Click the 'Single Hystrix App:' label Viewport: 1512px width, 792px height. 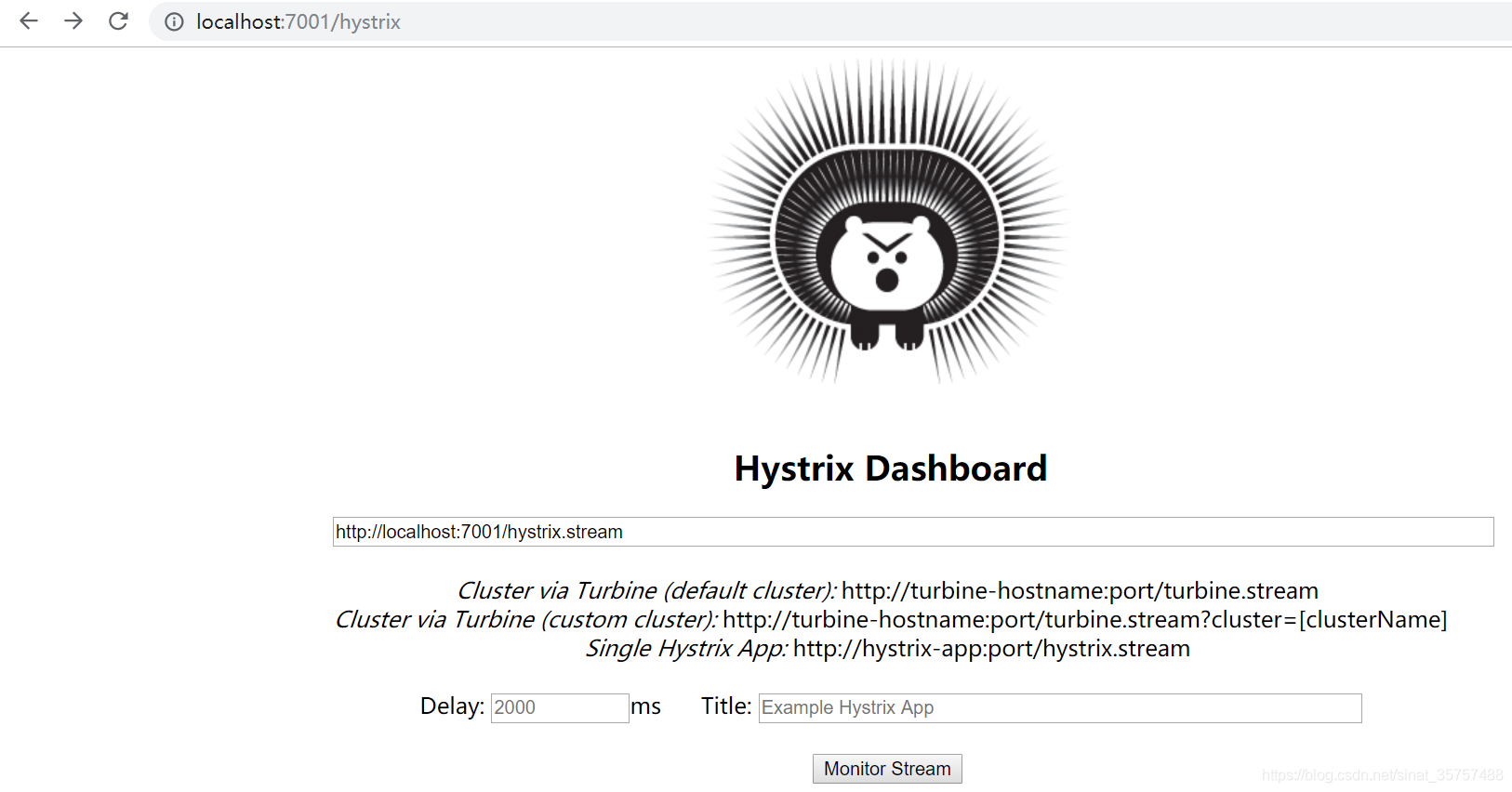(686, 648)
